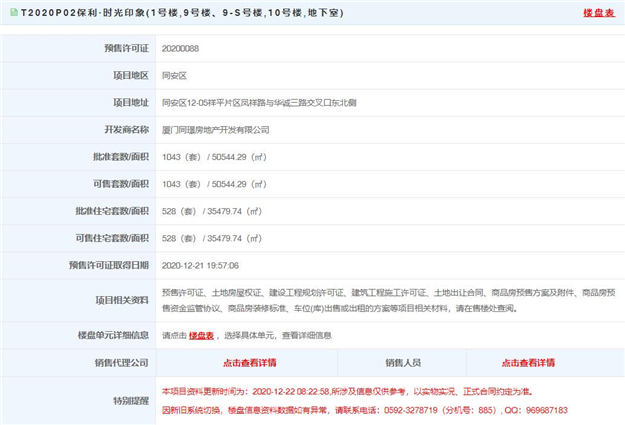The width and height of the screenshot is (625, 425).
Task: Click the 特别提醒 label
Action: click(131, 401)
